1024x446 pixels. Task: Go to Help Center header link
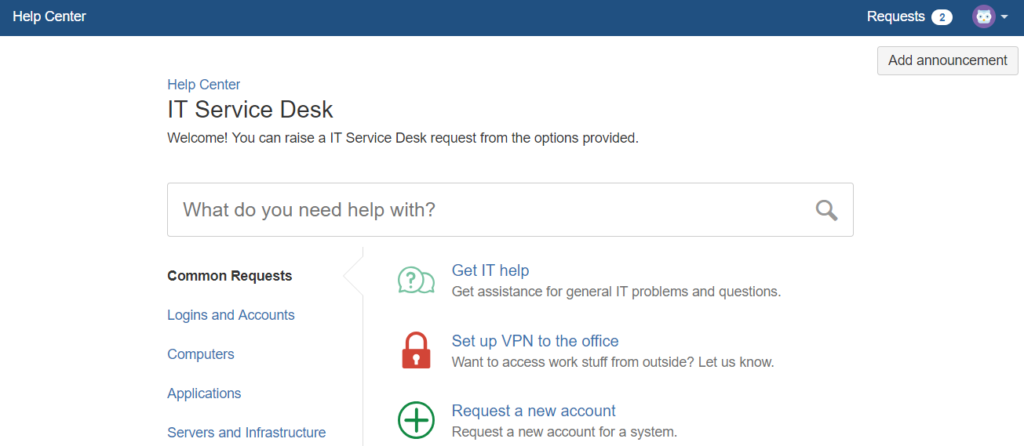pos(49,17)
